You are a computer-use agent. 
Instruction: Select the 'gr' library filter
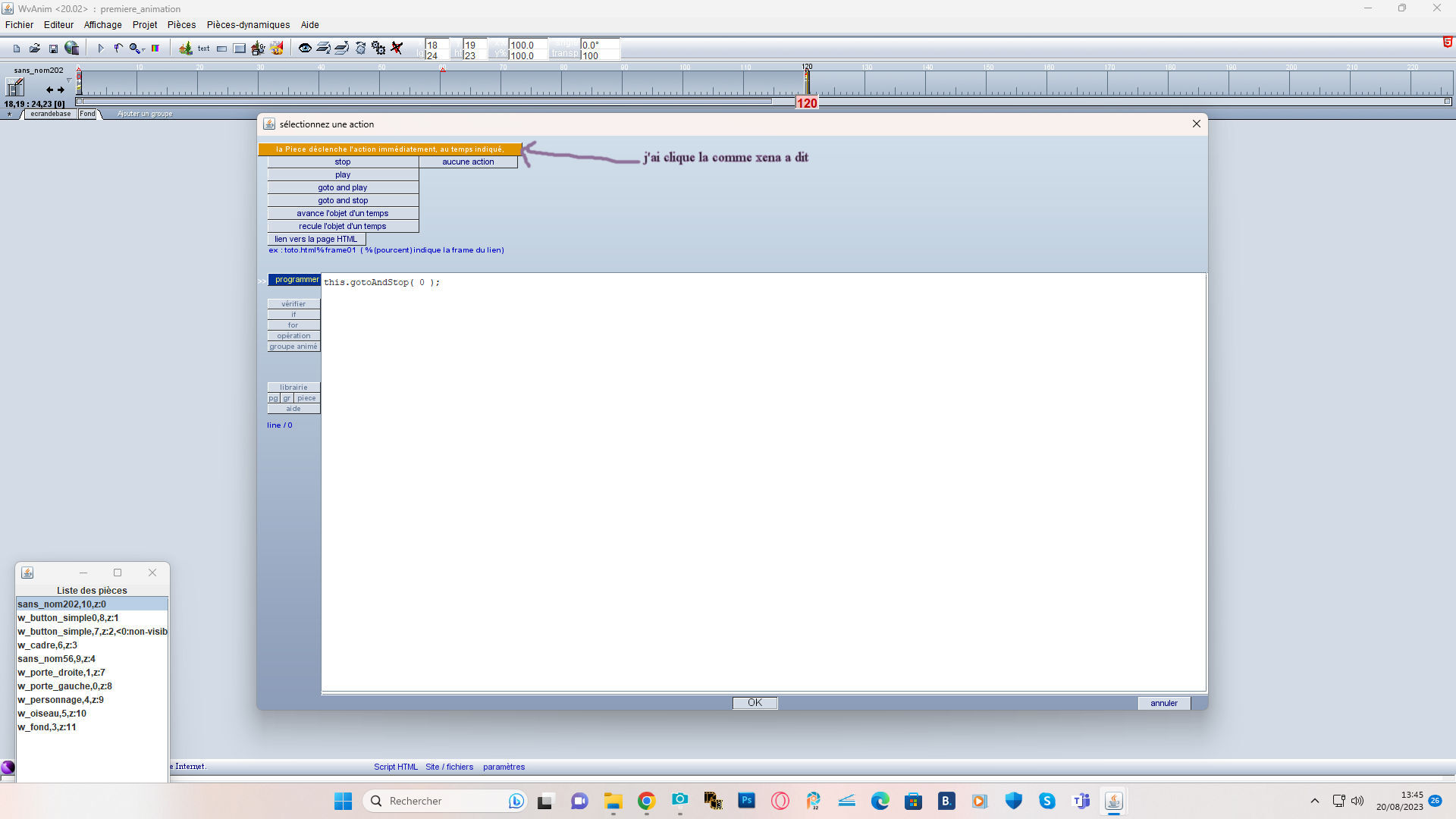click(x=287, y=398)
